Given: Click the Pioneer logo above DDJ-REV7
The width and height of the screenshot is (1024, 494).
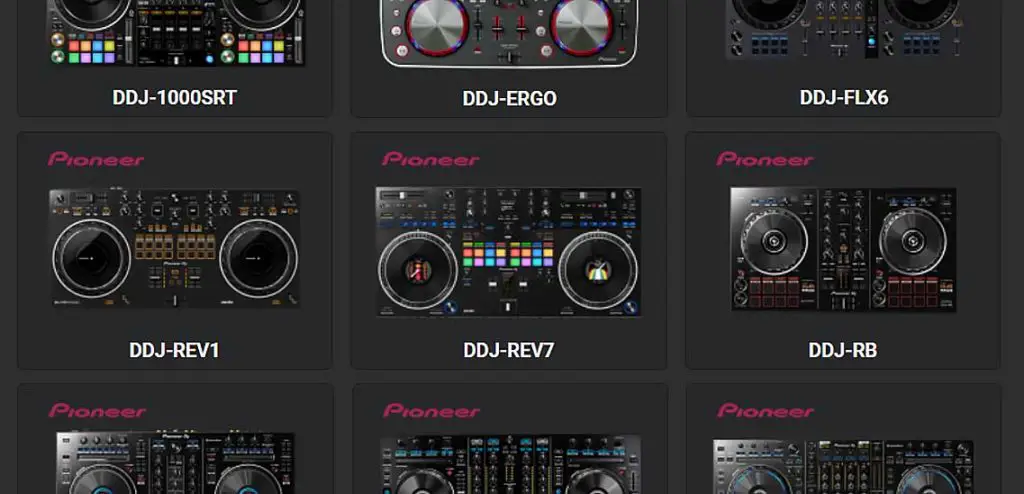Looking at the screenshot, I should [x=430, y=159].
